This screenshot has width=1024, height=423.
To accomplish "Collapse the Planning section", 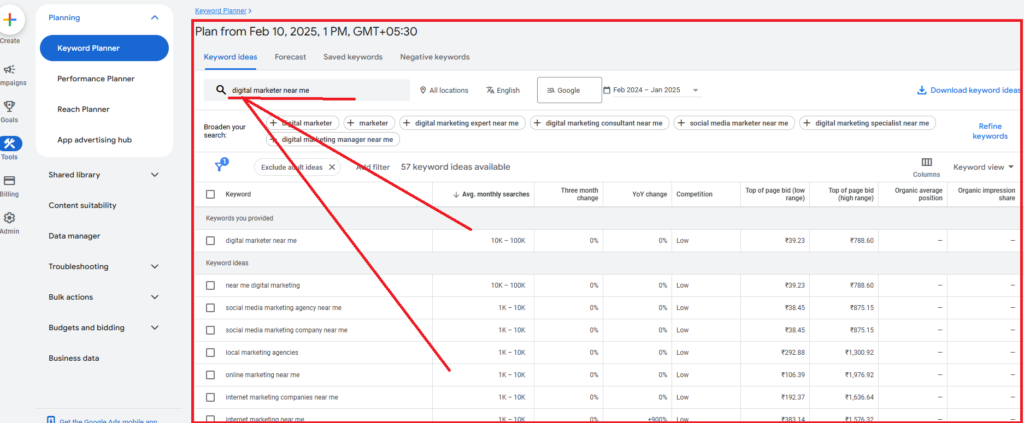I will (154, 18).
